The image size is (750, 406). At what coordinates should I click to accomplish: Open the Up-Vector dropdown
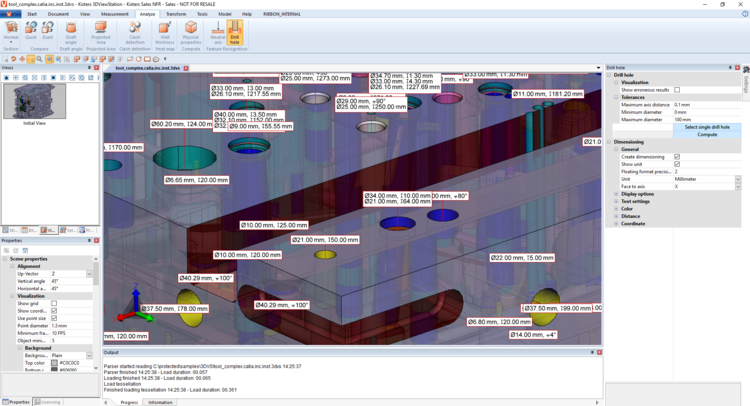tap(89, 274)
